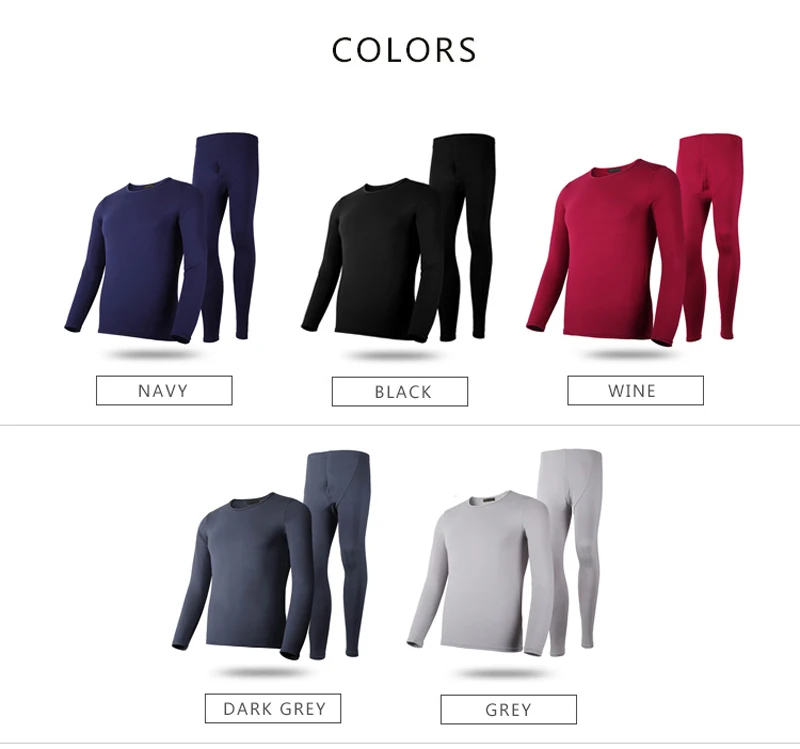This screenshot has height=749, width=800.
Task: Select the WINE color label
Action: click(636, 391)
